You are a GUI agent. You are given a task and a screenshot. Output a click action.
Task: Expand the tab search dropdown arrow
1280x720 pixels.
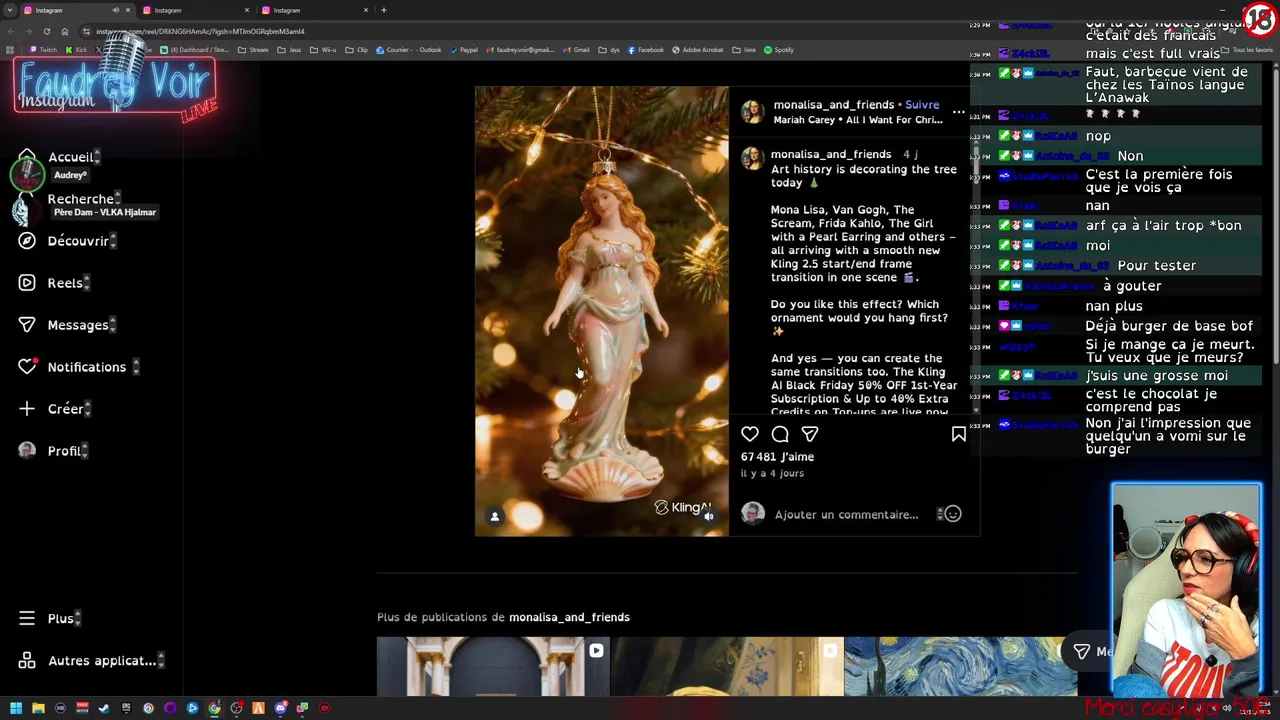coord(10,10)
